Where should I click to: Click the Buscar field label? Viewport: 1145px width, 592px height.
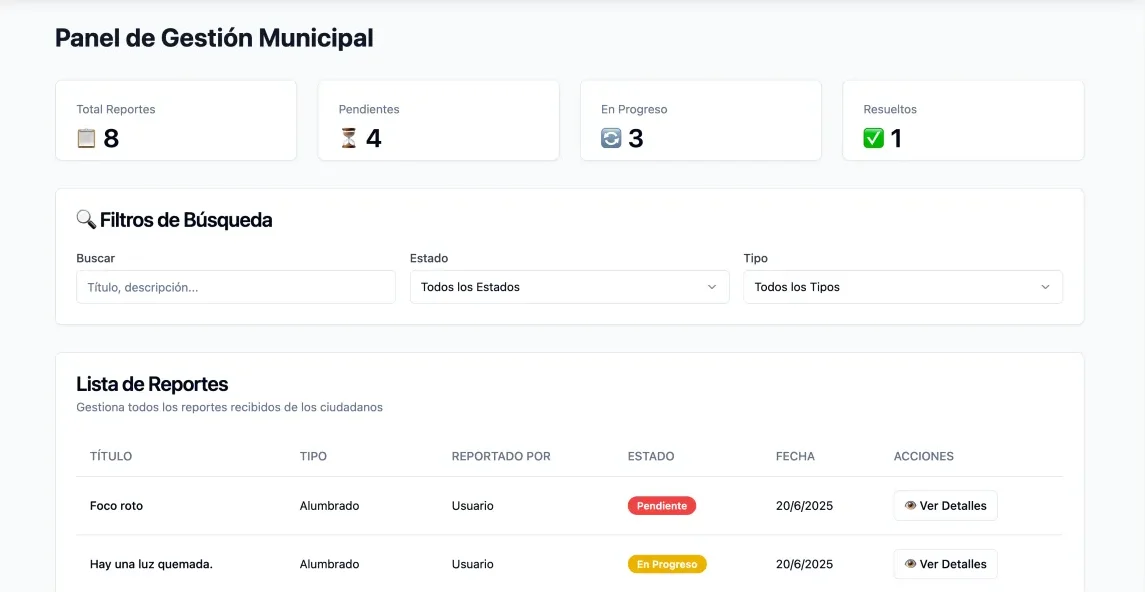click(96, 258)
